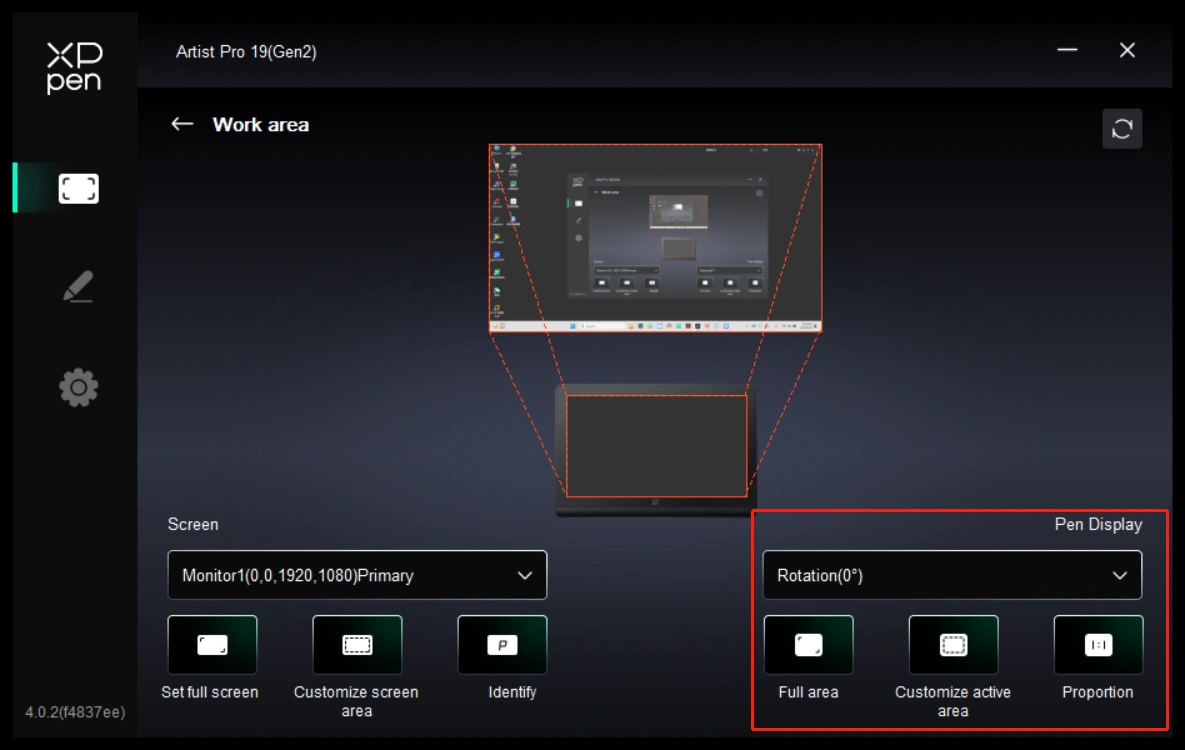Viewport: 1185px width, 750px height.
Task: Click the Artist Pro 19(Gen2) device name
Action: [x=246, y=52]
